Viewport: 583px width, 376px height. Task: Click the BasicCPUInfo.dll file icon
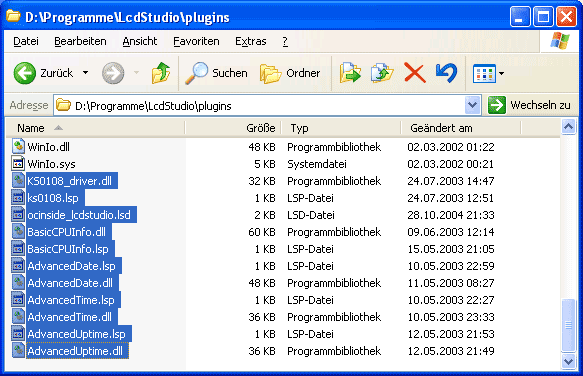point(18,232)
